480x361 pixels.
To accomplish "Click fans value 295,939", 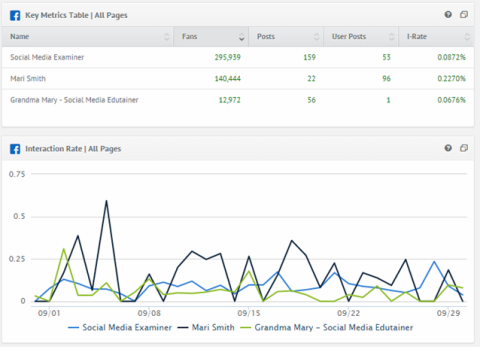I will [227, 57].
